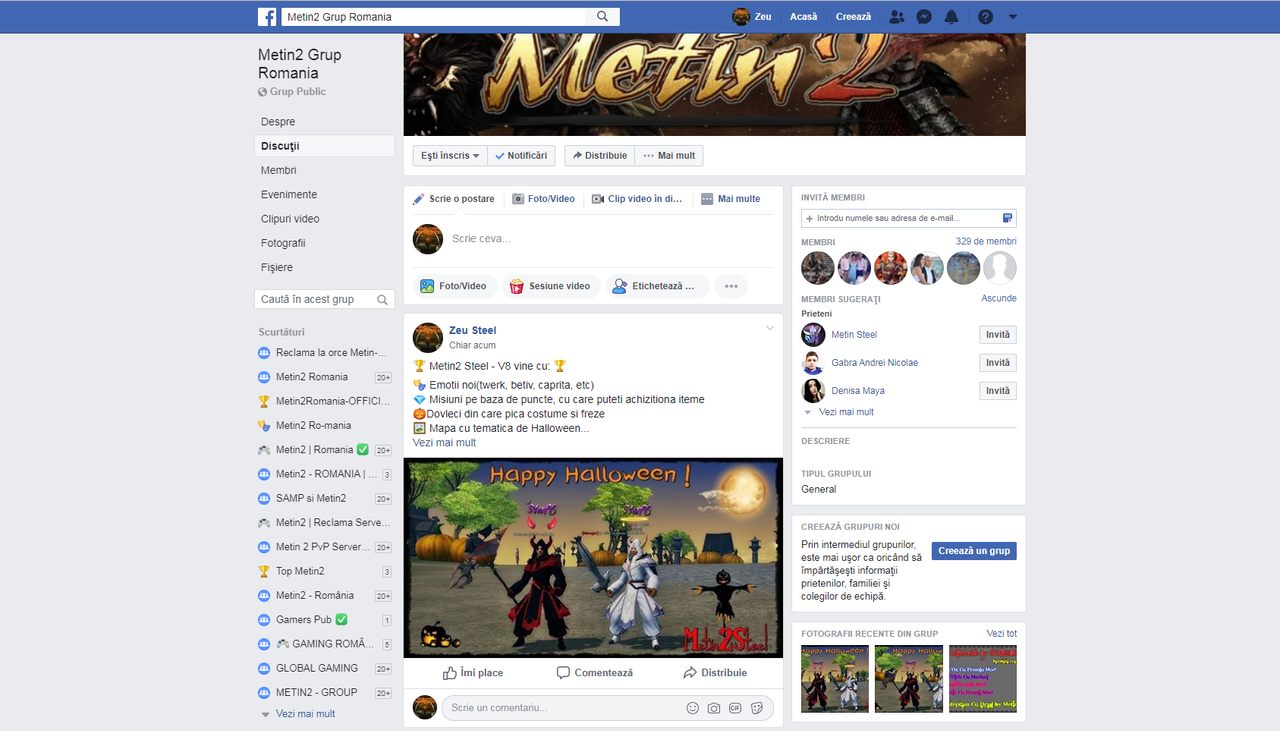Insert an emoji in the comment box
Image resolution: width=1280 pixels, height=731 pixels.
click(693, 707)
